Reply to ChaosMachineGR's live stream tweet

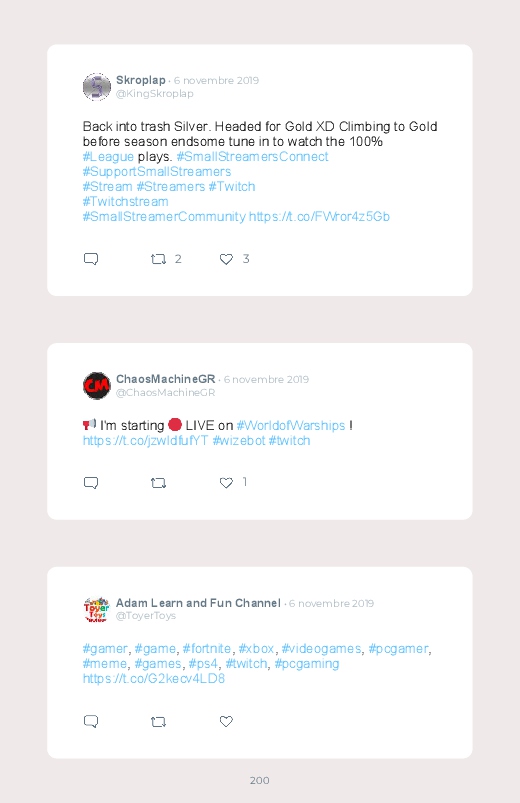pos(91,483)
